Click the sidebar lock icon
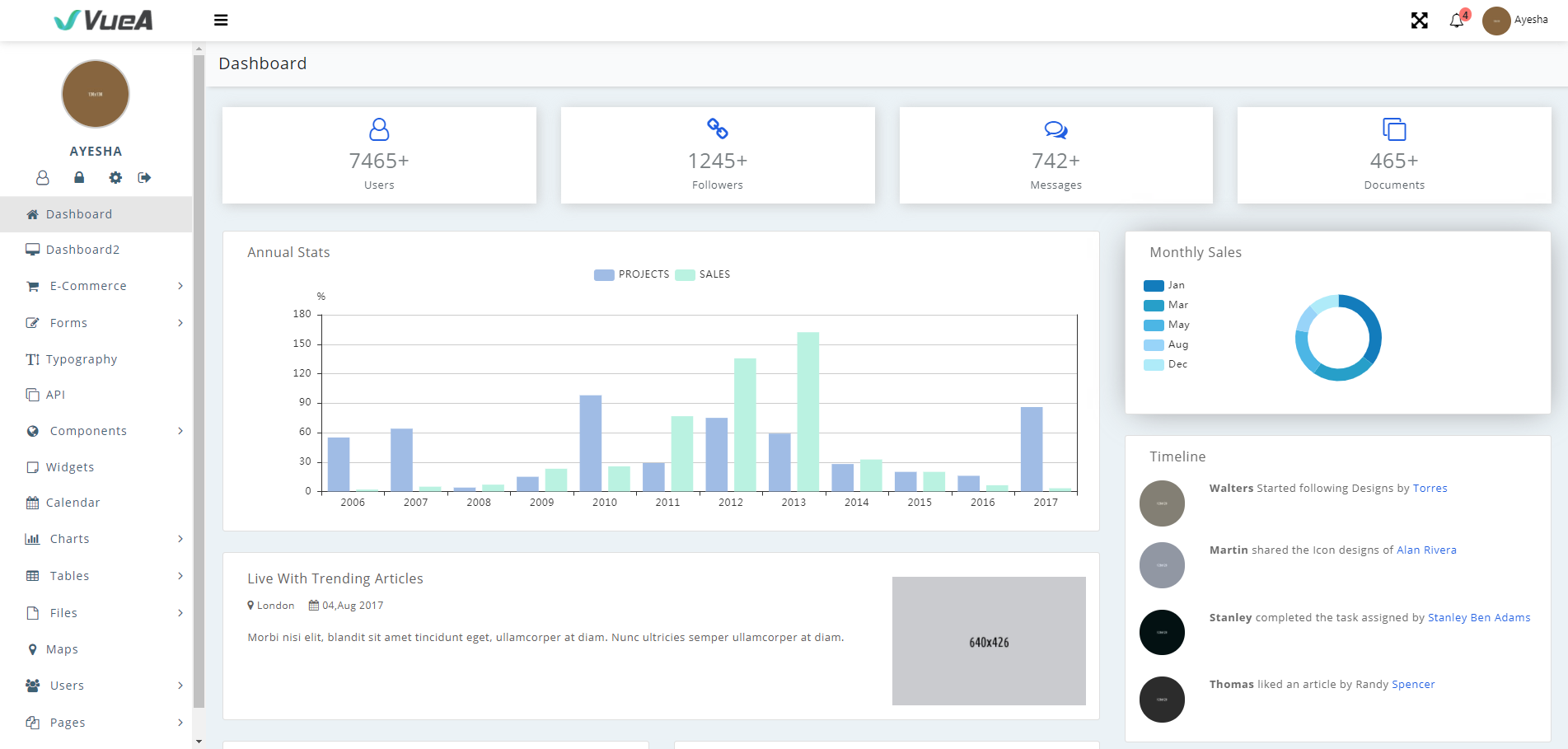Screen dimensions: 1568x749 [x=79, y=177]
